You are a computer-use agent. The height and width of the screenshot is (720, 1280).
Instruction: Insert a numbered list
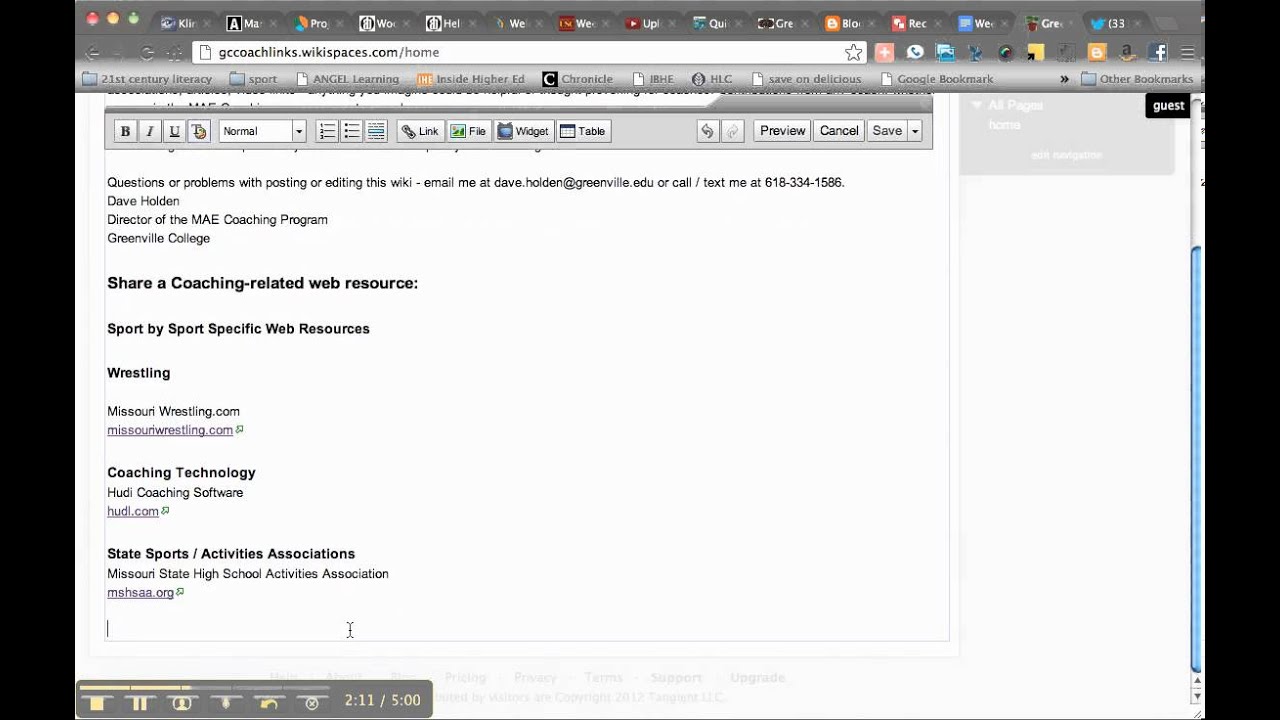point(327,131)
